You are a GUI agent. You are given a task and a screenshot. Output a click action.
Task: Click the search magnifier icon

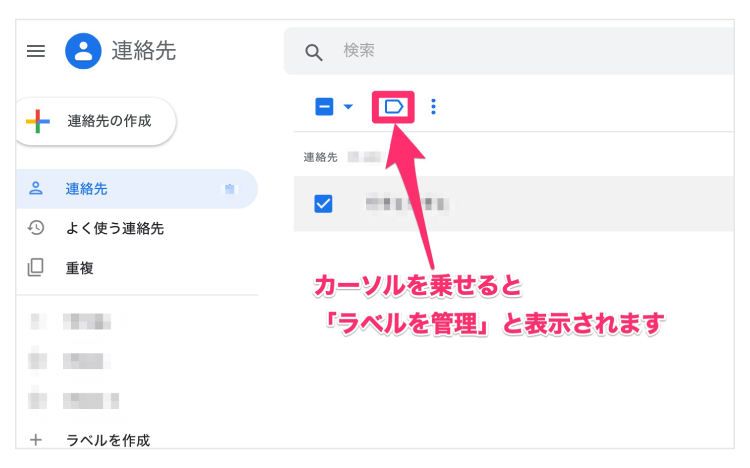[x=314, y=52]
